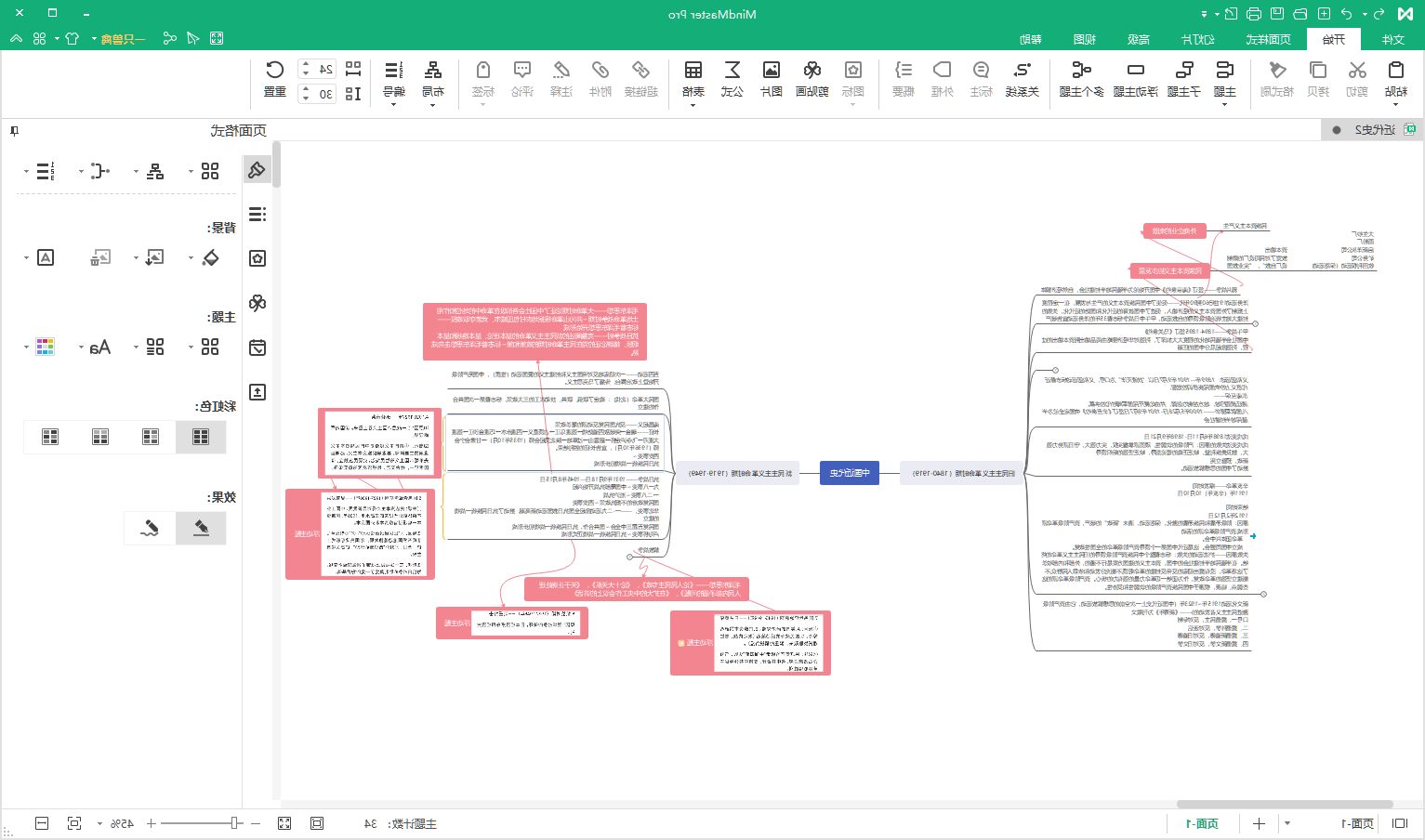Image resolution: width=1425 pixels, height=840 pixels.
Task: Select the highlighted rainbow (彩虹色) option
Action: [x=201, y=437]
